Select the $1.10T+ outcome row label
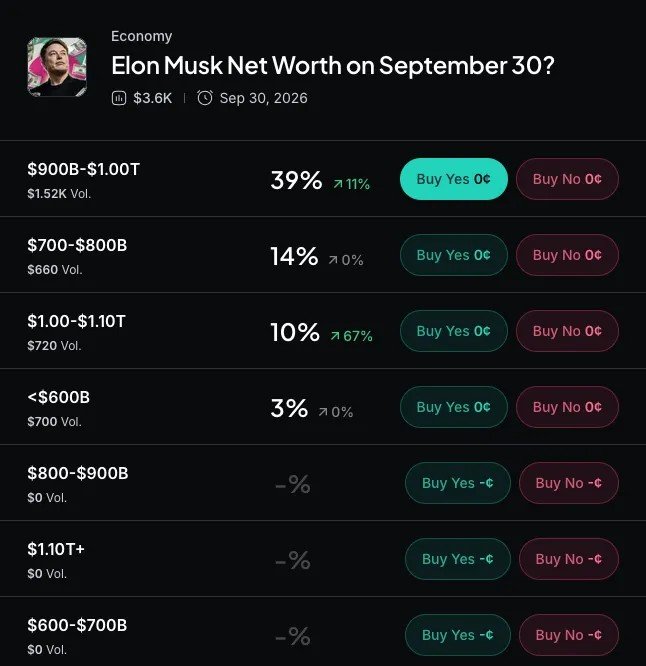646x666 pixels. tap(56, 549)
